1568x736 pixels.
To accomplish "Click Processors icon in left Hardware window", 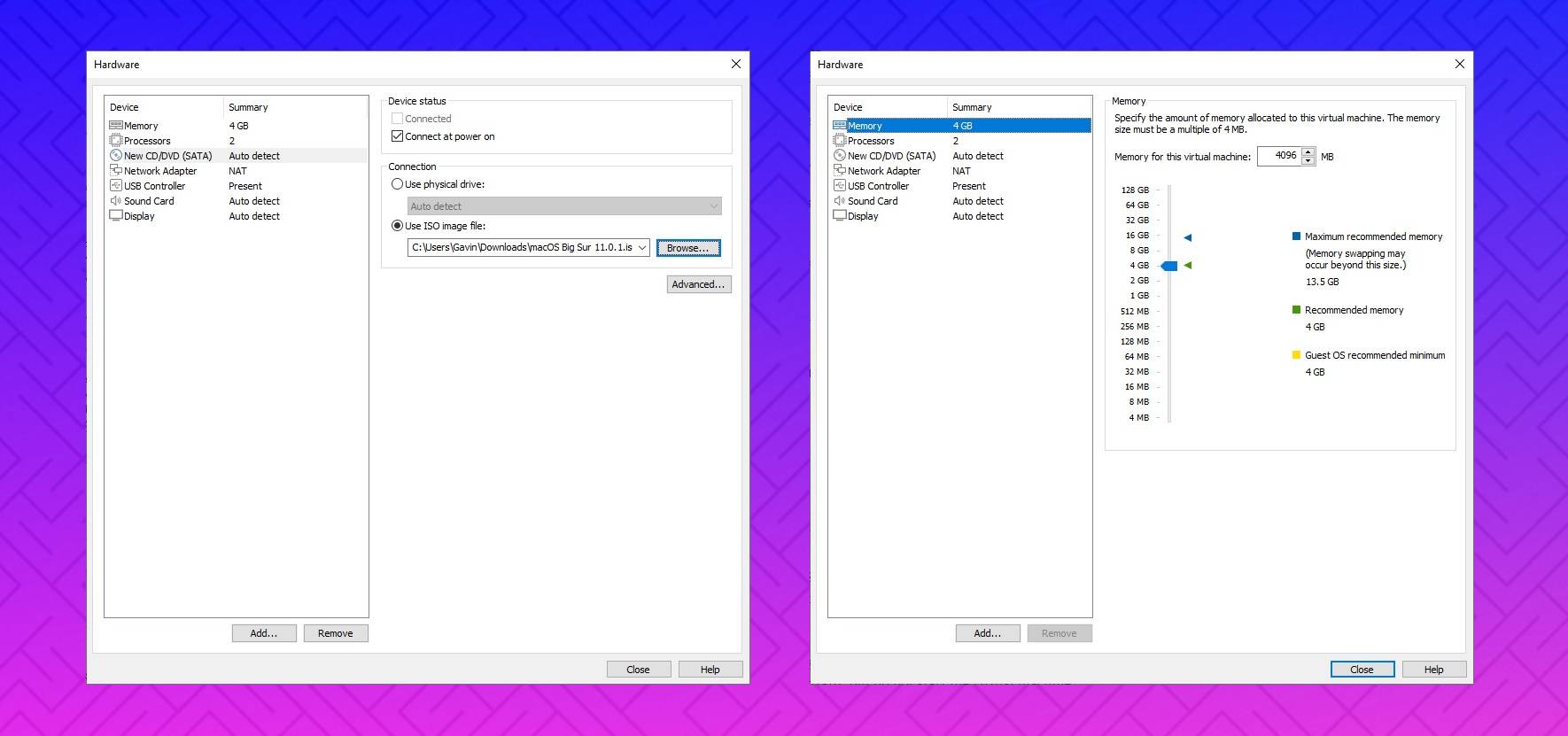I will pos(115,141).
